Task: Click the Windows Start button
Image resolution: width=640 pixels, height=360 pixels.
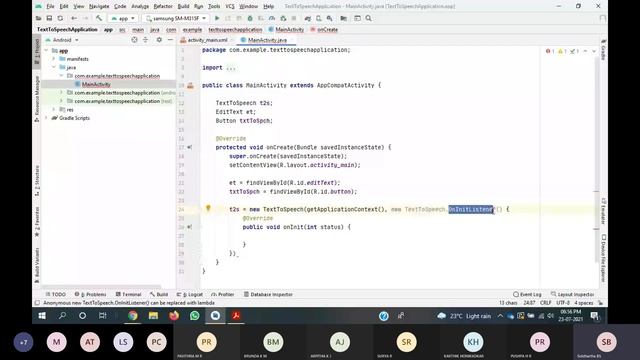Action: point(42,316)
